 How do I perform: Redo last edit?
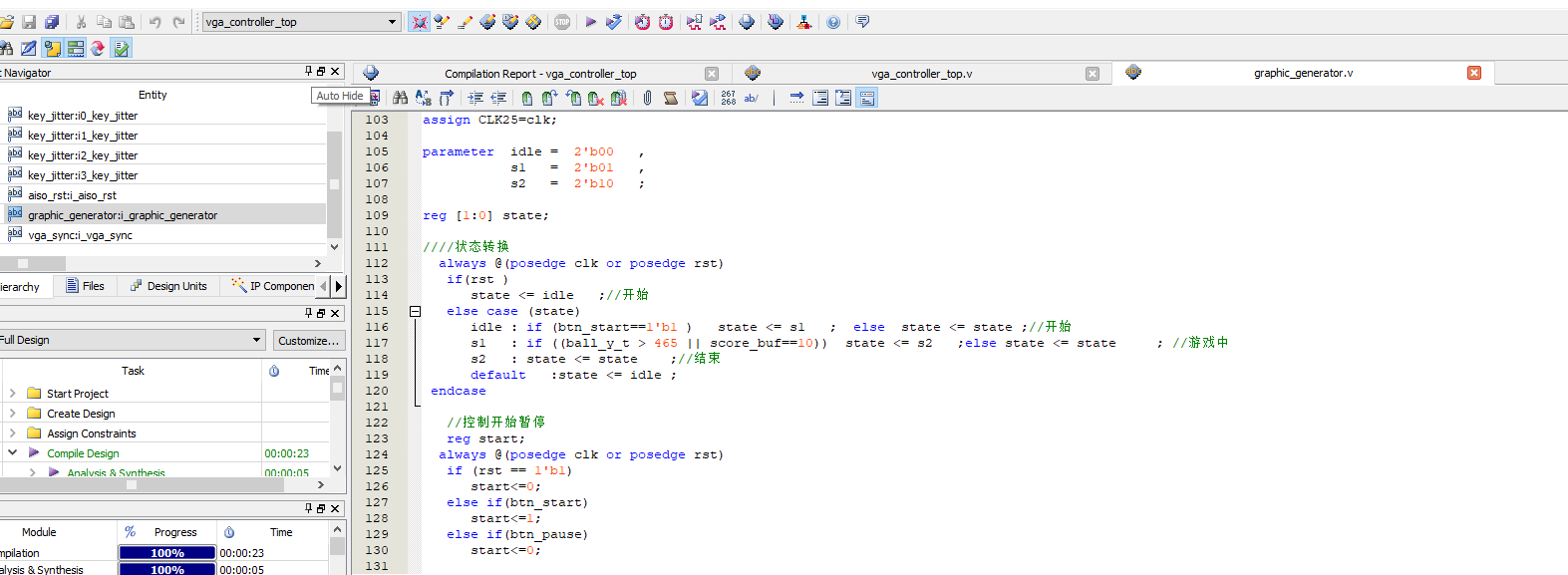click(178, 22)
